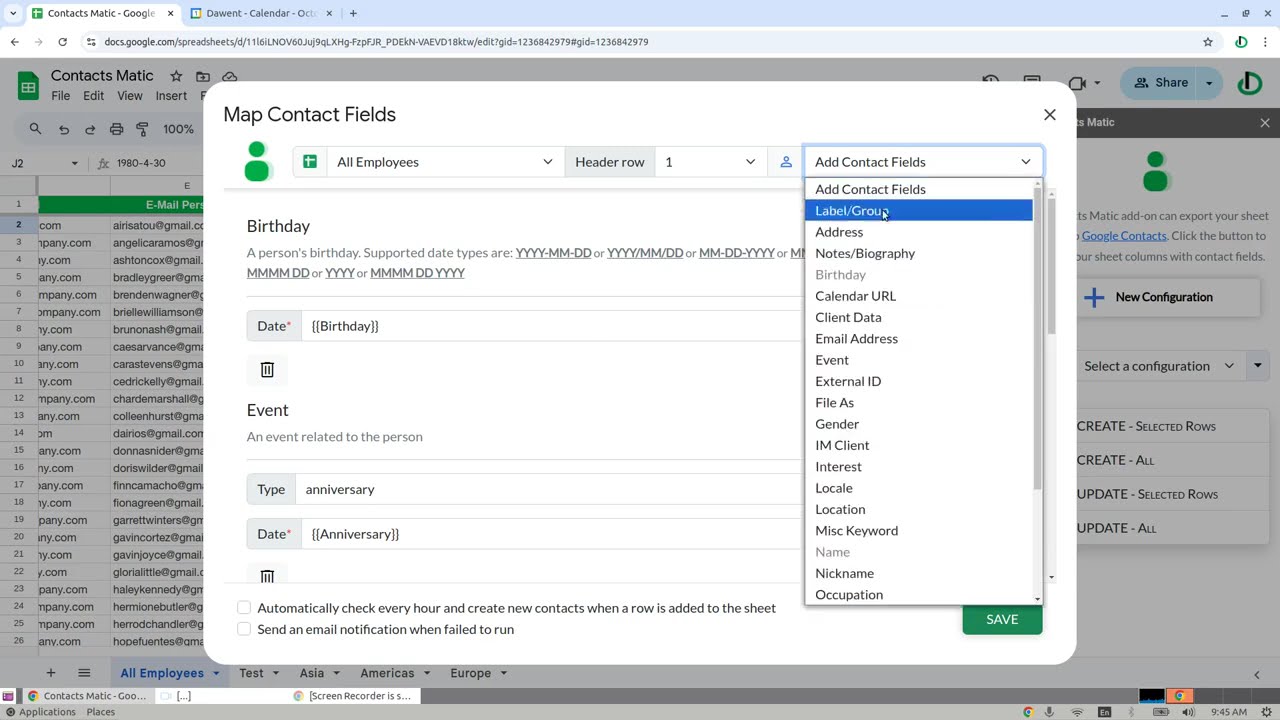Image resolution: width=1280 pixels, height=720 pixels.
Task: Select Address from the field list
Action: (919, 232)
